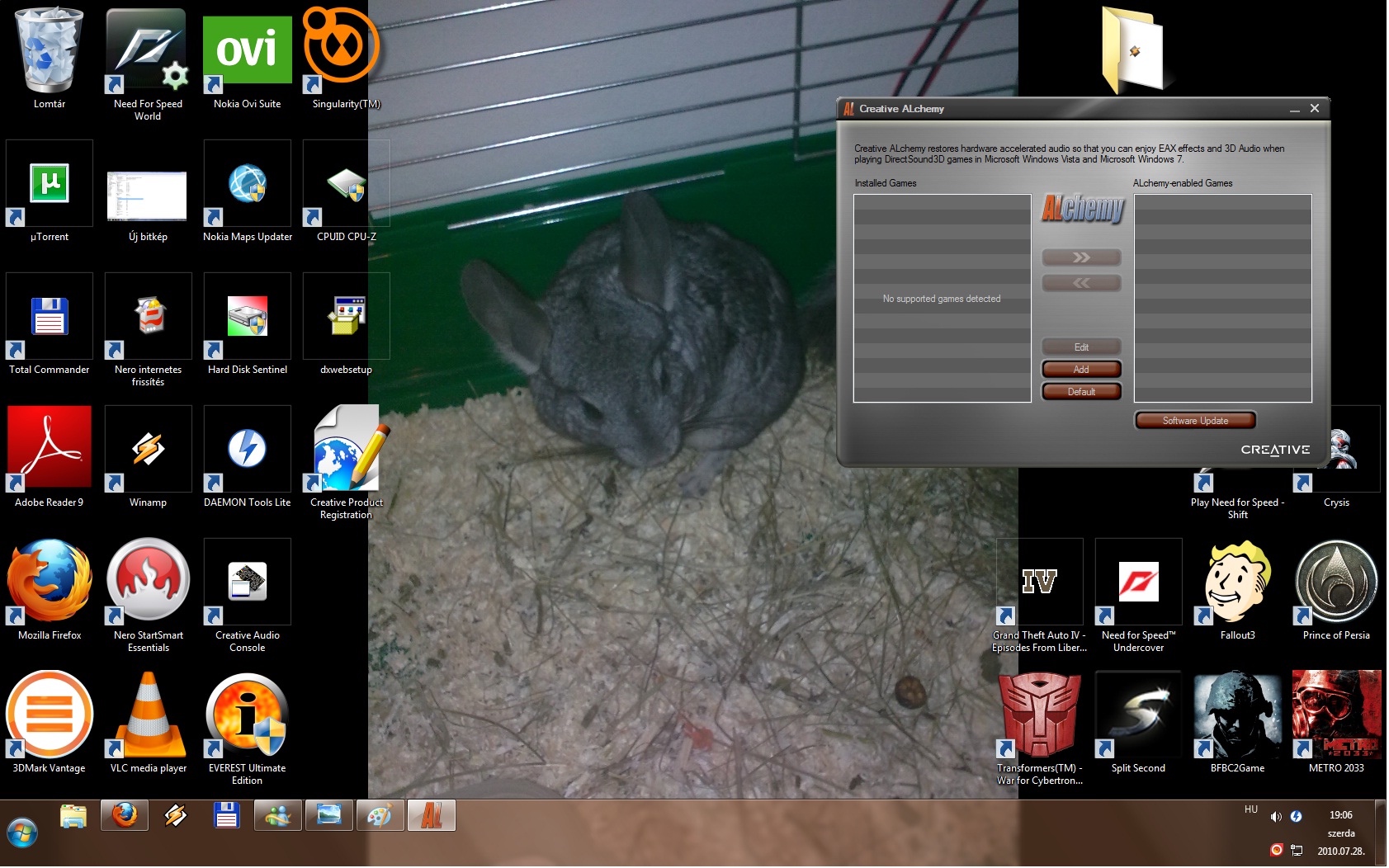Select the EVEREST Ultimate Edition icon
This screenshot has width=1389, height=868.
(247, 729)
